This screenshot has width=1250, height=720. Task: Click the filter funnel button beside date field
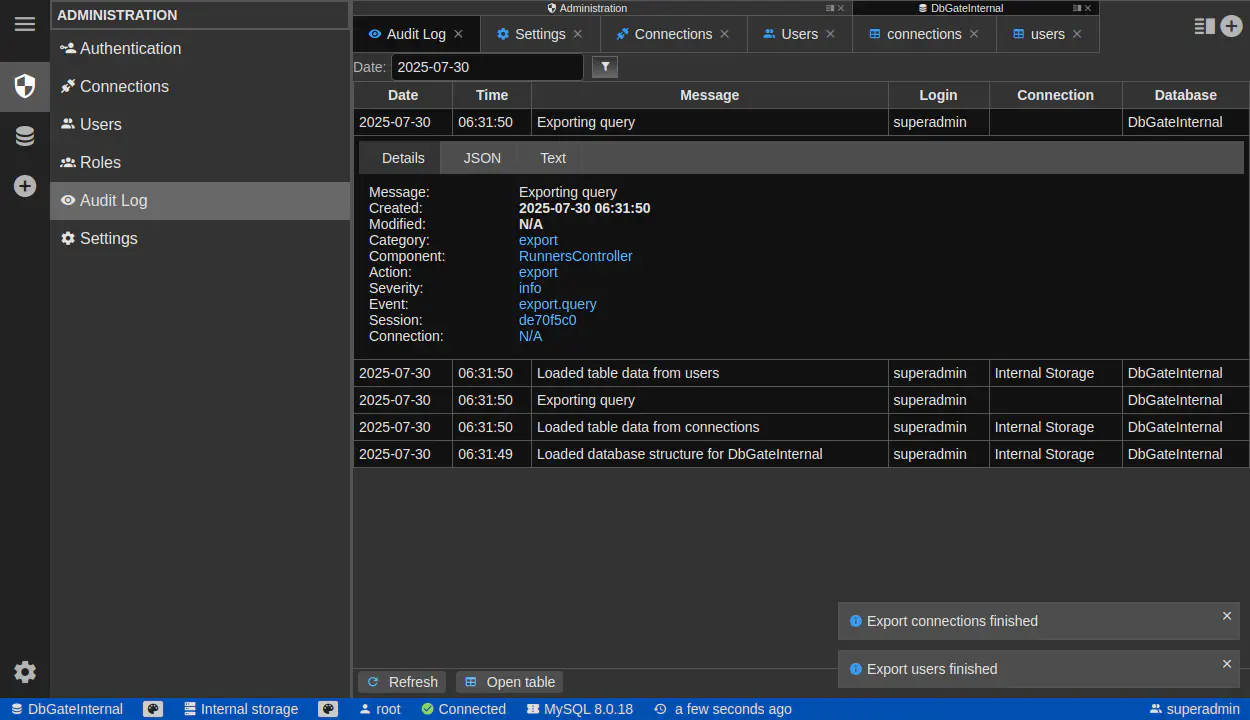pyautogui.click(x=605, y=67)
